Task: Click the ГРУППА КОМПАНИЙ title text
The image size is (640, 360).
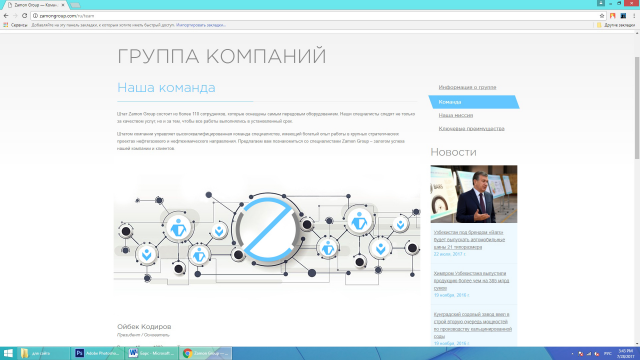Action: pyautogui.click(x=222, y=56)
